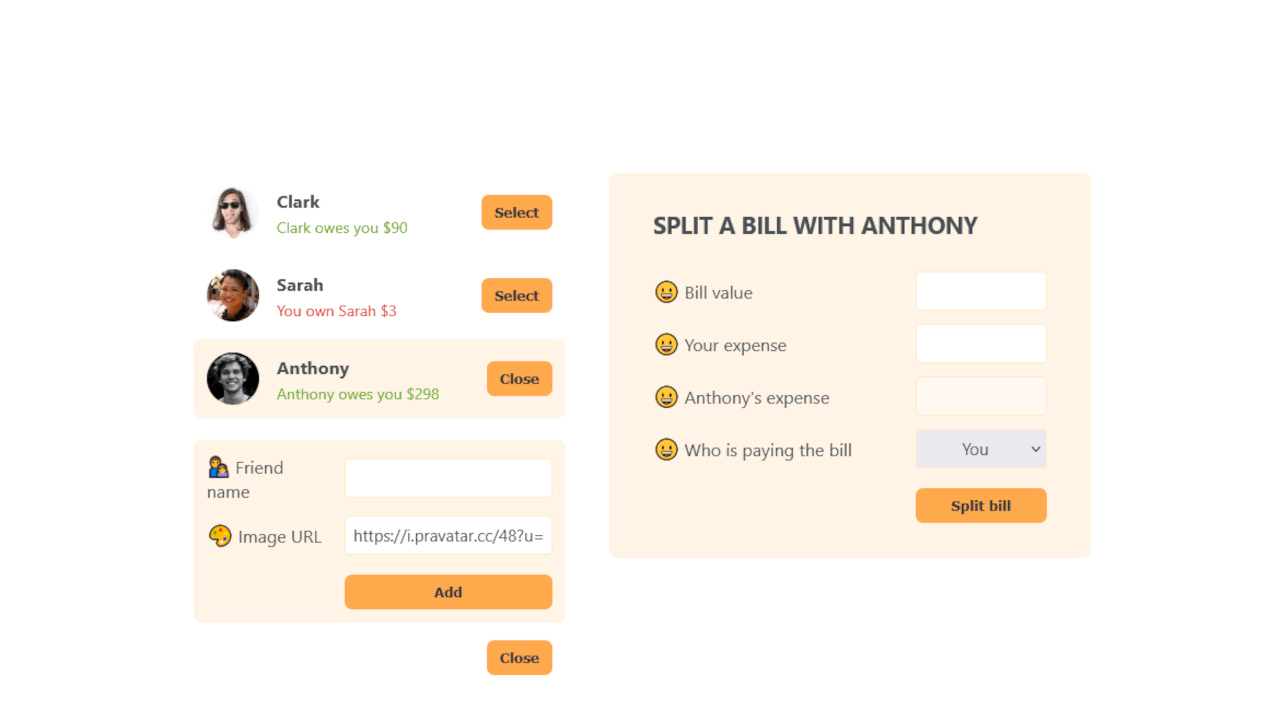Click the emoji beside Your expense
The height and width of the screenshot is (720, 1280).
click(666, 345)
